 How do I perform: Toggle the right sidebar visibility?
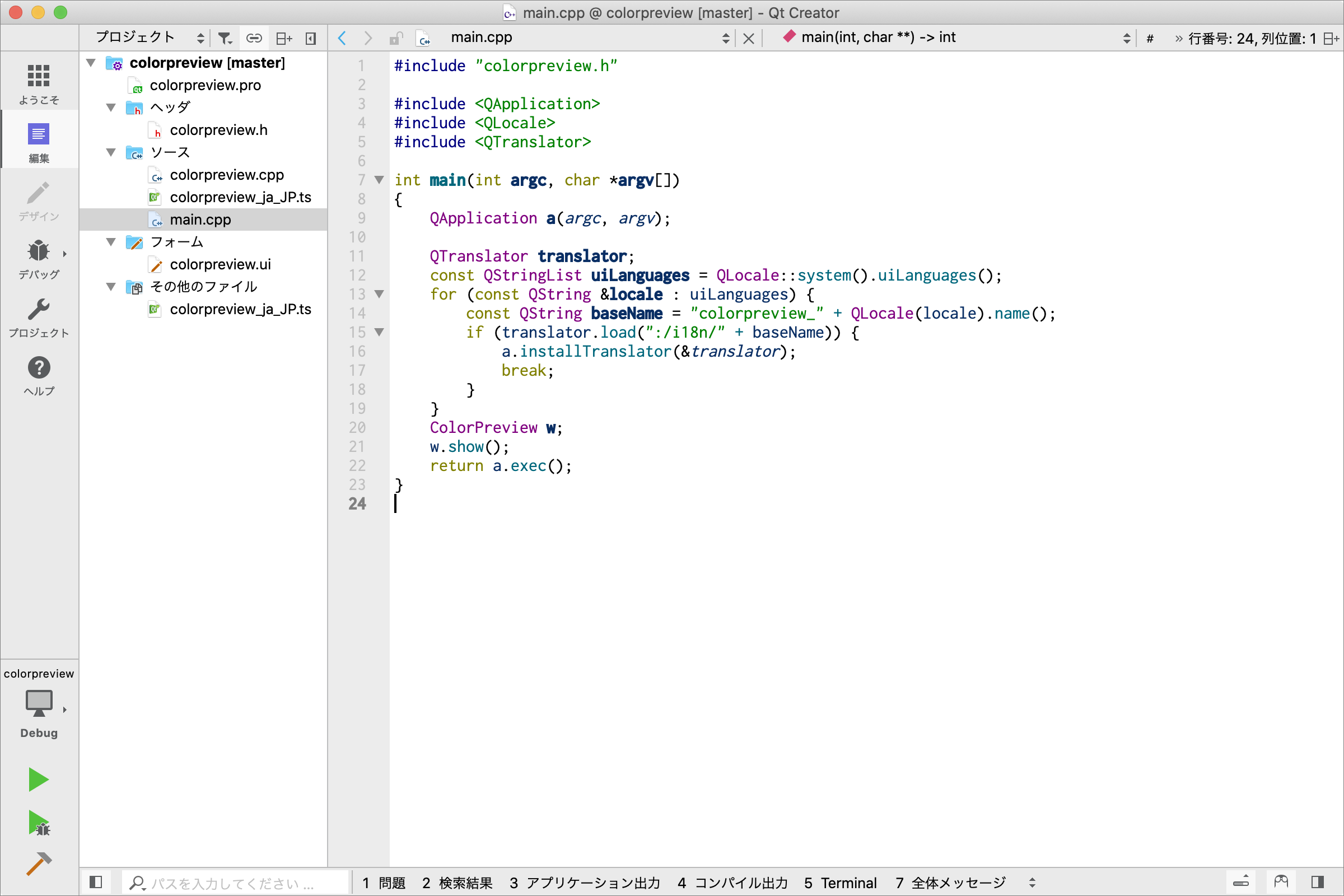pos(1318,881)
